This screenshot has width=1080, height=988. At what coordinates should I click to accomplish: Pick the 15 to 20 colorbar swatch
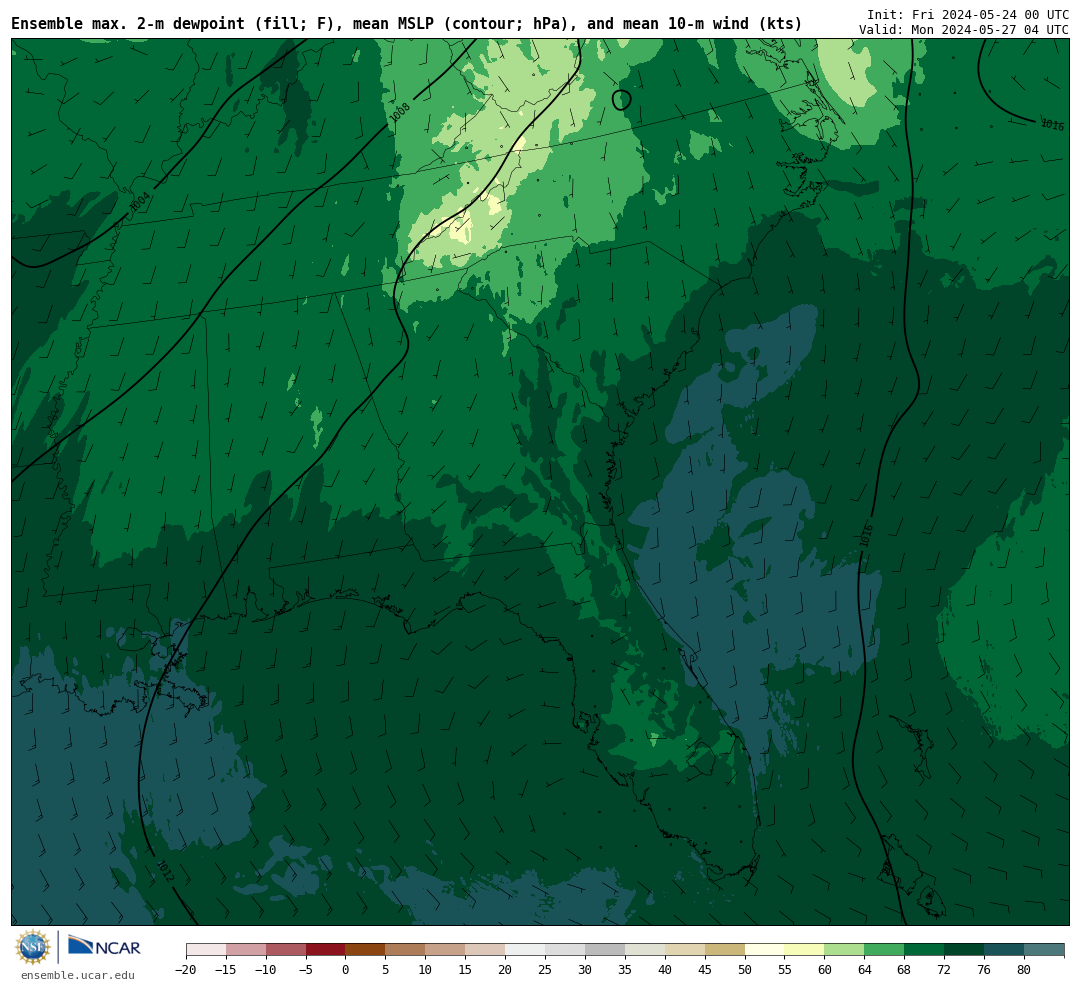pyautogui.click(x=486, y=950)
